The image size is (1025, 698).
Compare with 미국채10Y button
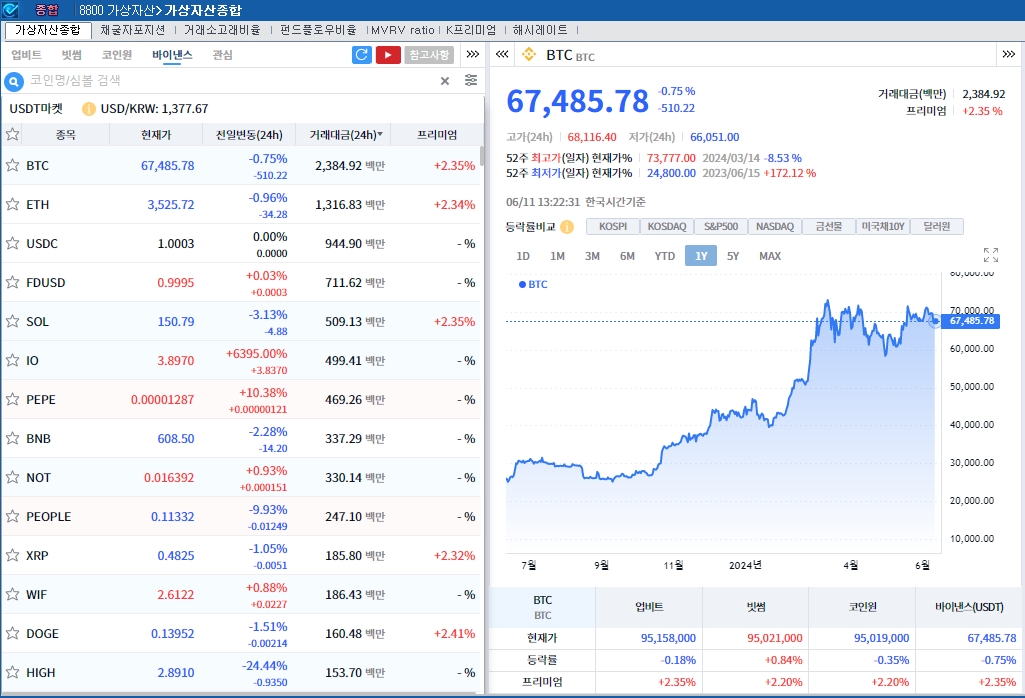point(883,227)
